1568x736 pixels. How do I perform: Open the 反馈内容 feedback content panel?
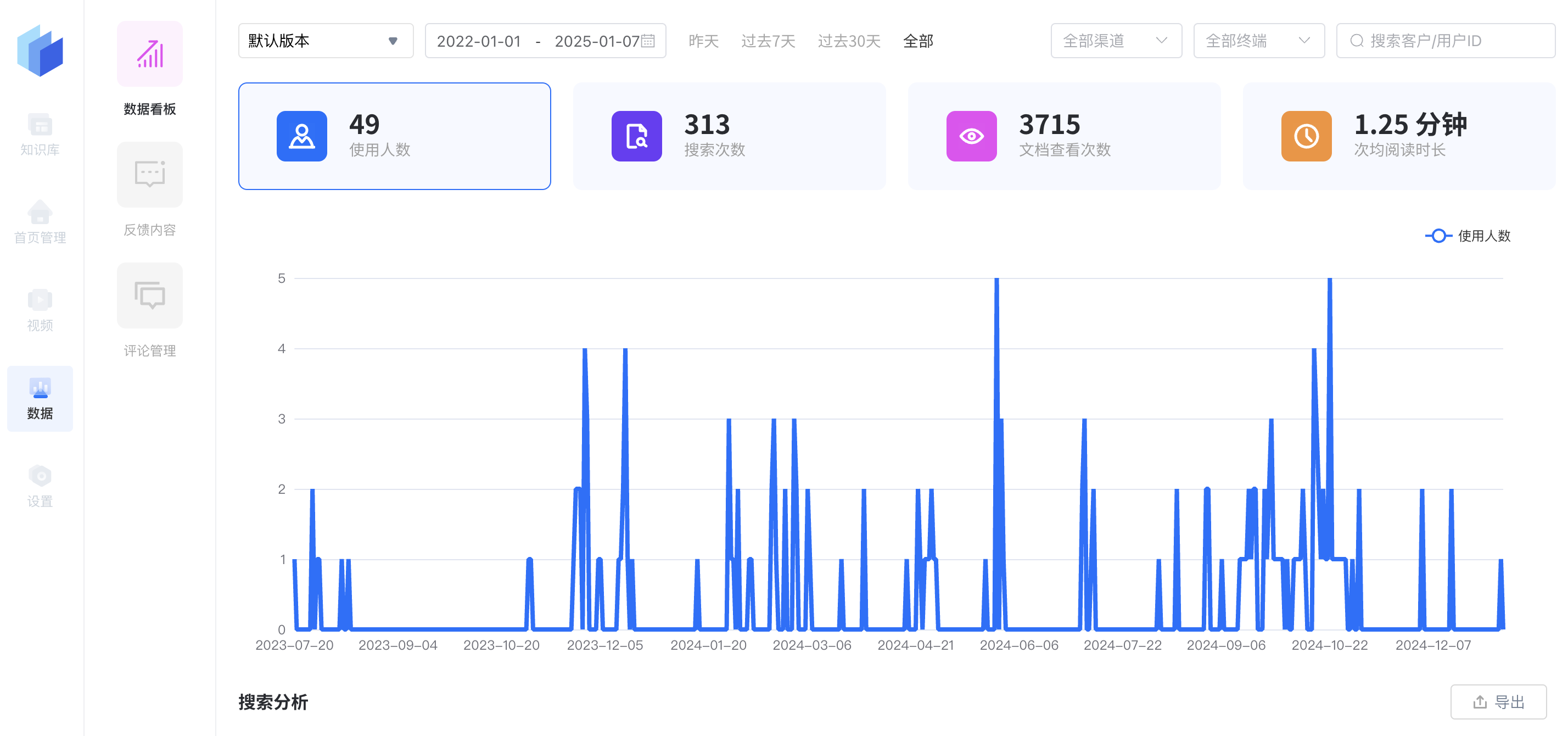150,189
